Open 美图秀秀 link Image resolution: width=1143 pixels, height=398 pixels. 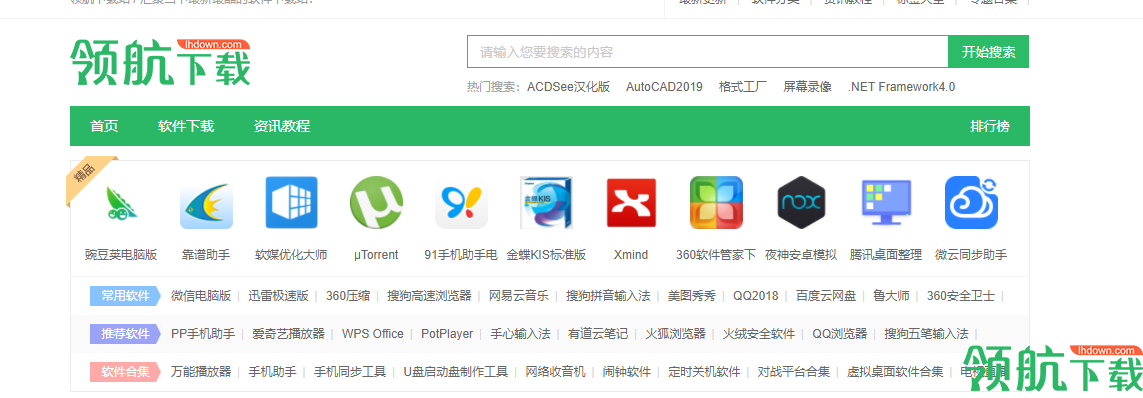click(692, 296)
